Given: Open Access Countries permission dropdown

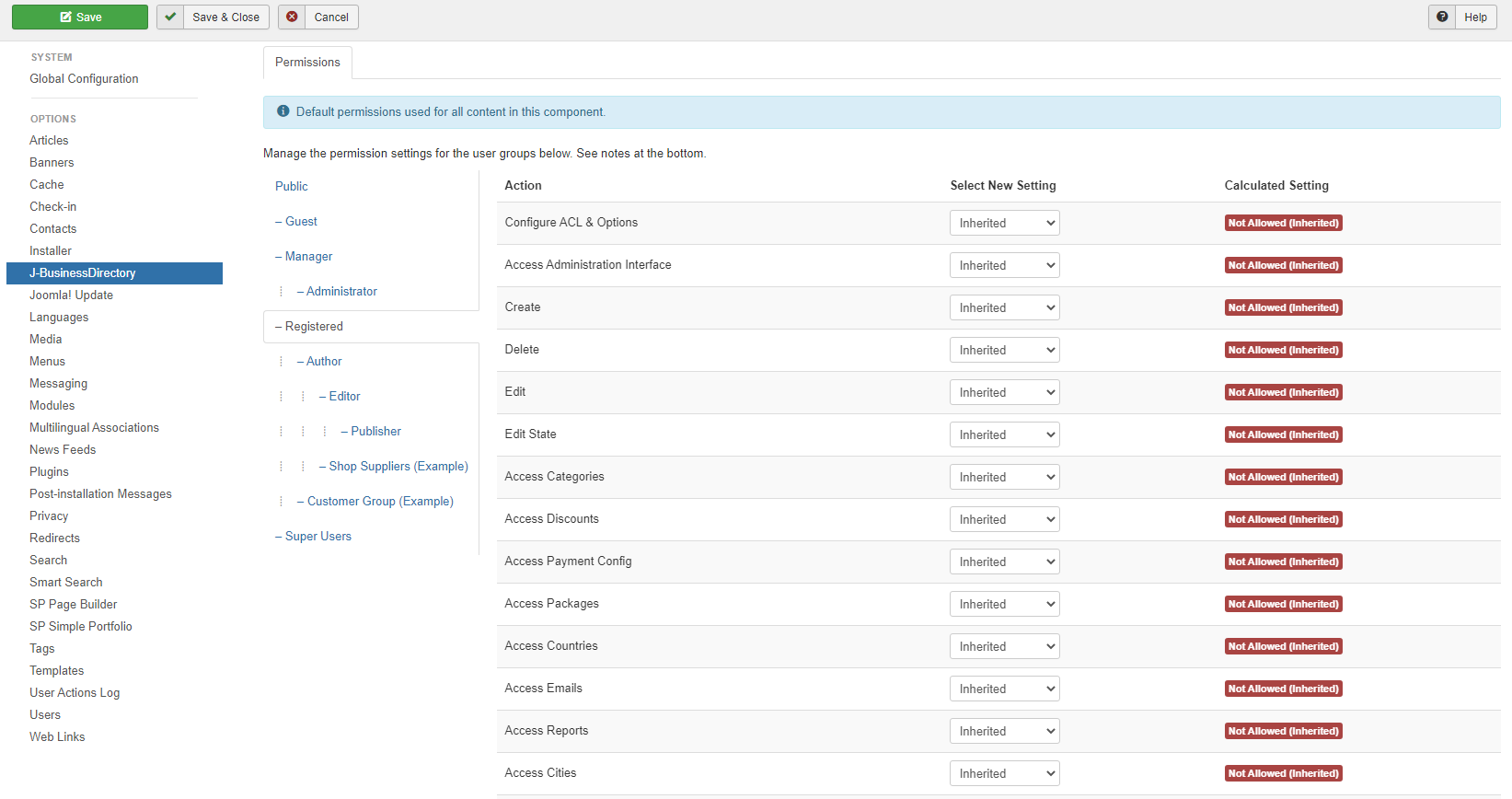Looking at the screenshot, I should (x=1004, y=646).
